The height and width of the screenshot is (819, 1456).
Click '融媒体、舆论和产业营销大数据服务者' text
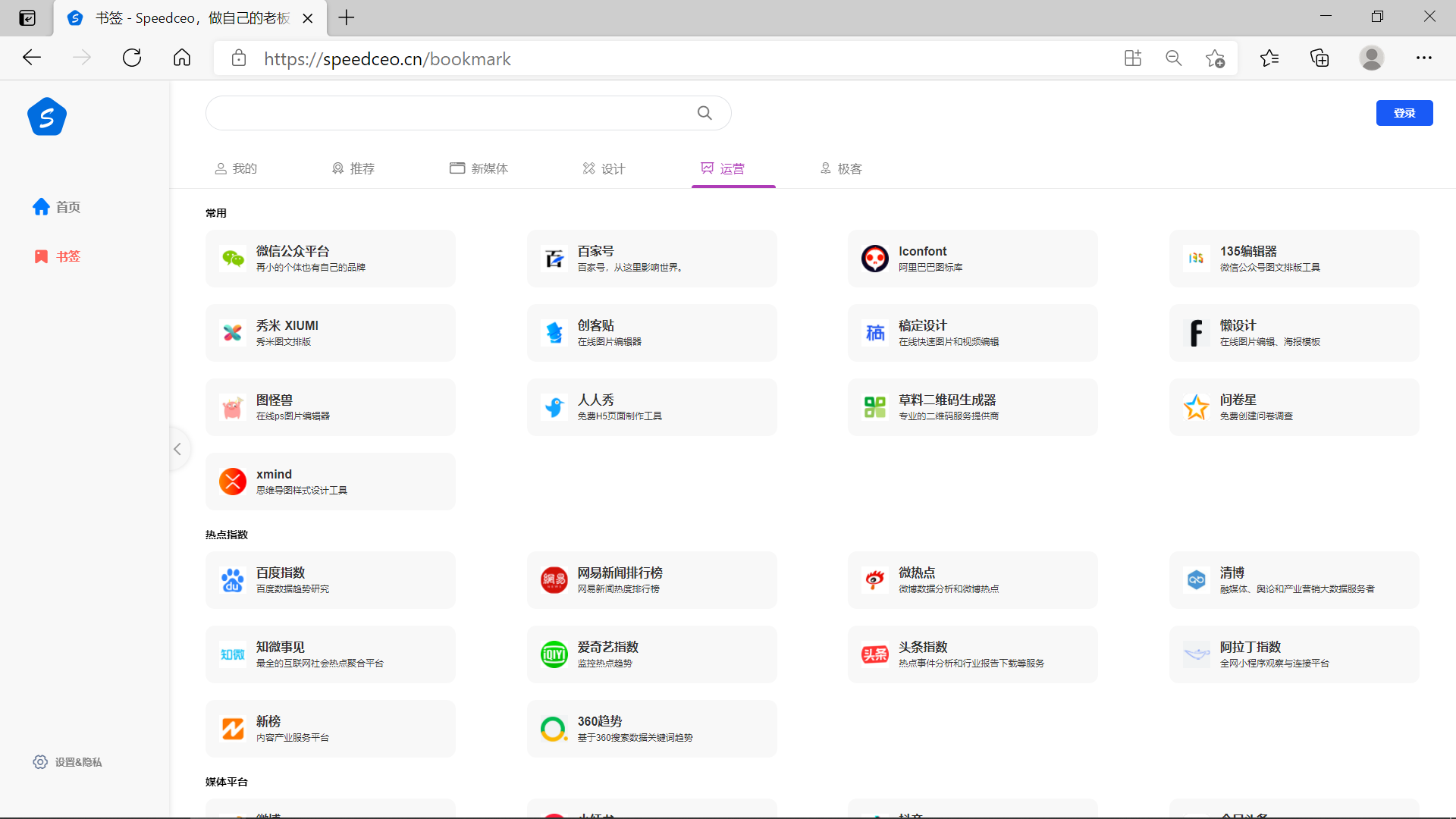point(1298,589)
